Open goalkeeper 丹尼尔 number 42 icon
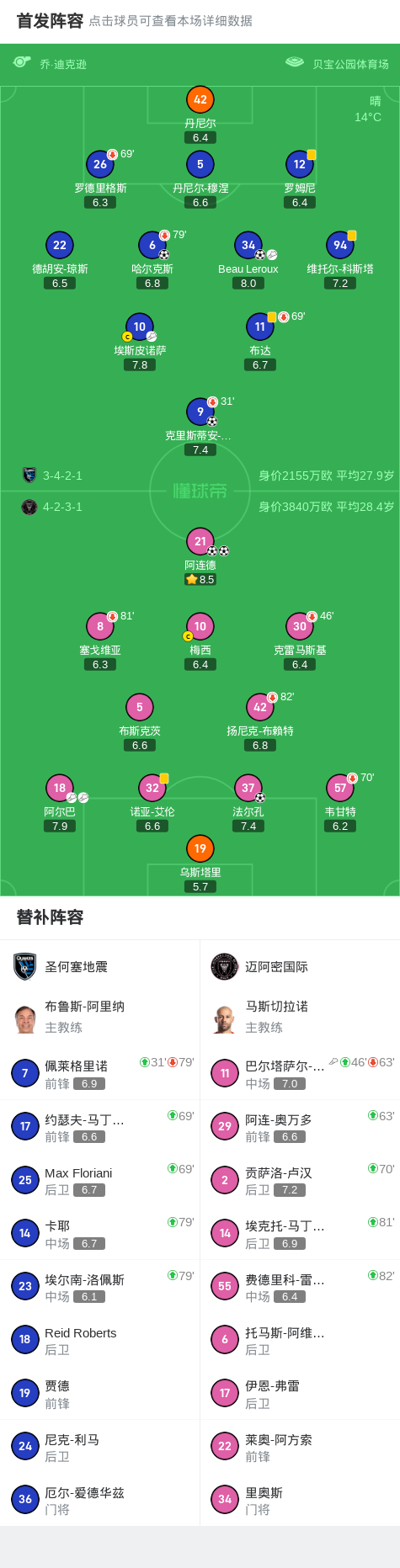This screenshot has height=1568, width=400. (200, 99)
